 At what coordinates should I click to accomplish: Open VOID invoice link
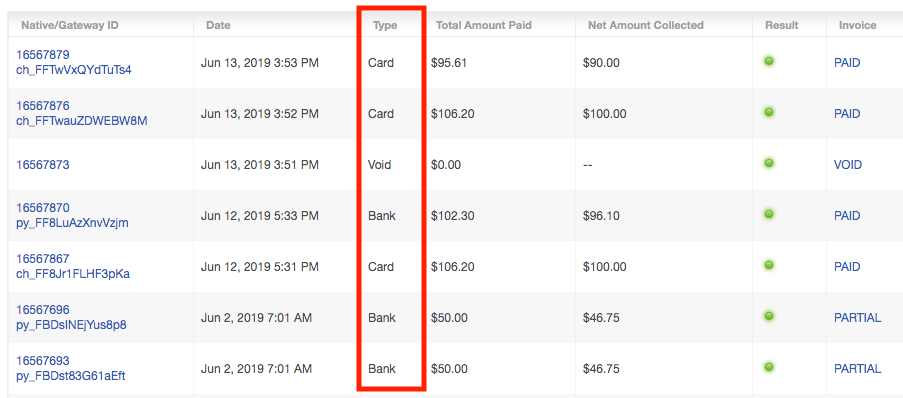pos(848,165)
